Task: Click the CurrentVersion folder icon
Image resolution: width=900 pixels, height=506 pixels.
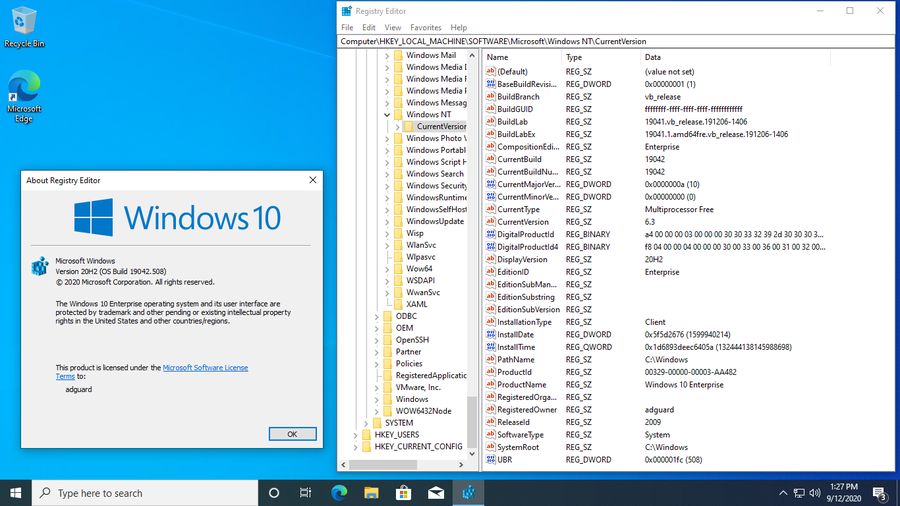Action: (x=409, y=126)
